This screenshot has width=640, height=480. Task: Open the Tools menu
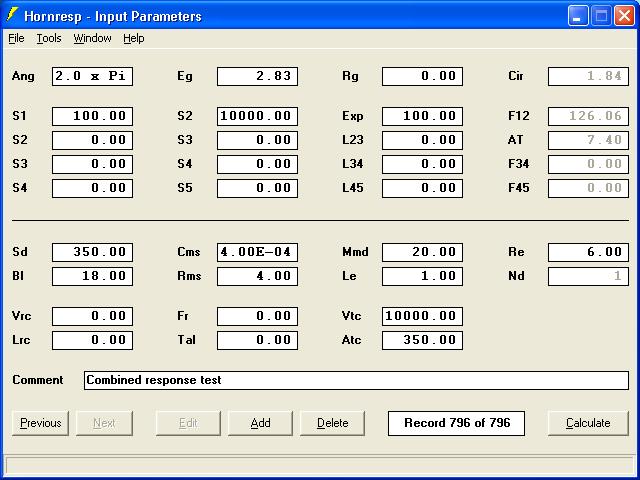[x=49, y=38]
